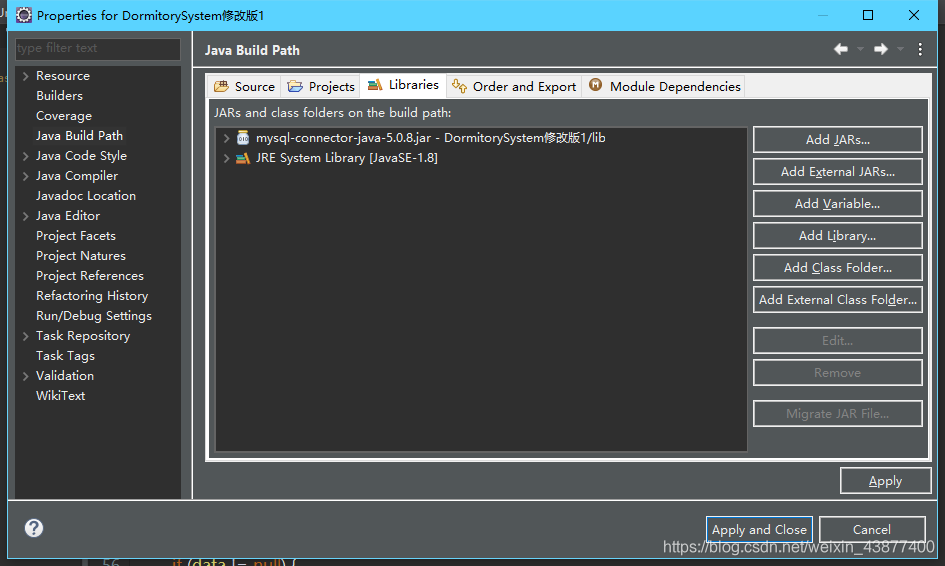The image size is (945, 566).
Task: Select Project Facets in the tree
Action: click(75, 236)
